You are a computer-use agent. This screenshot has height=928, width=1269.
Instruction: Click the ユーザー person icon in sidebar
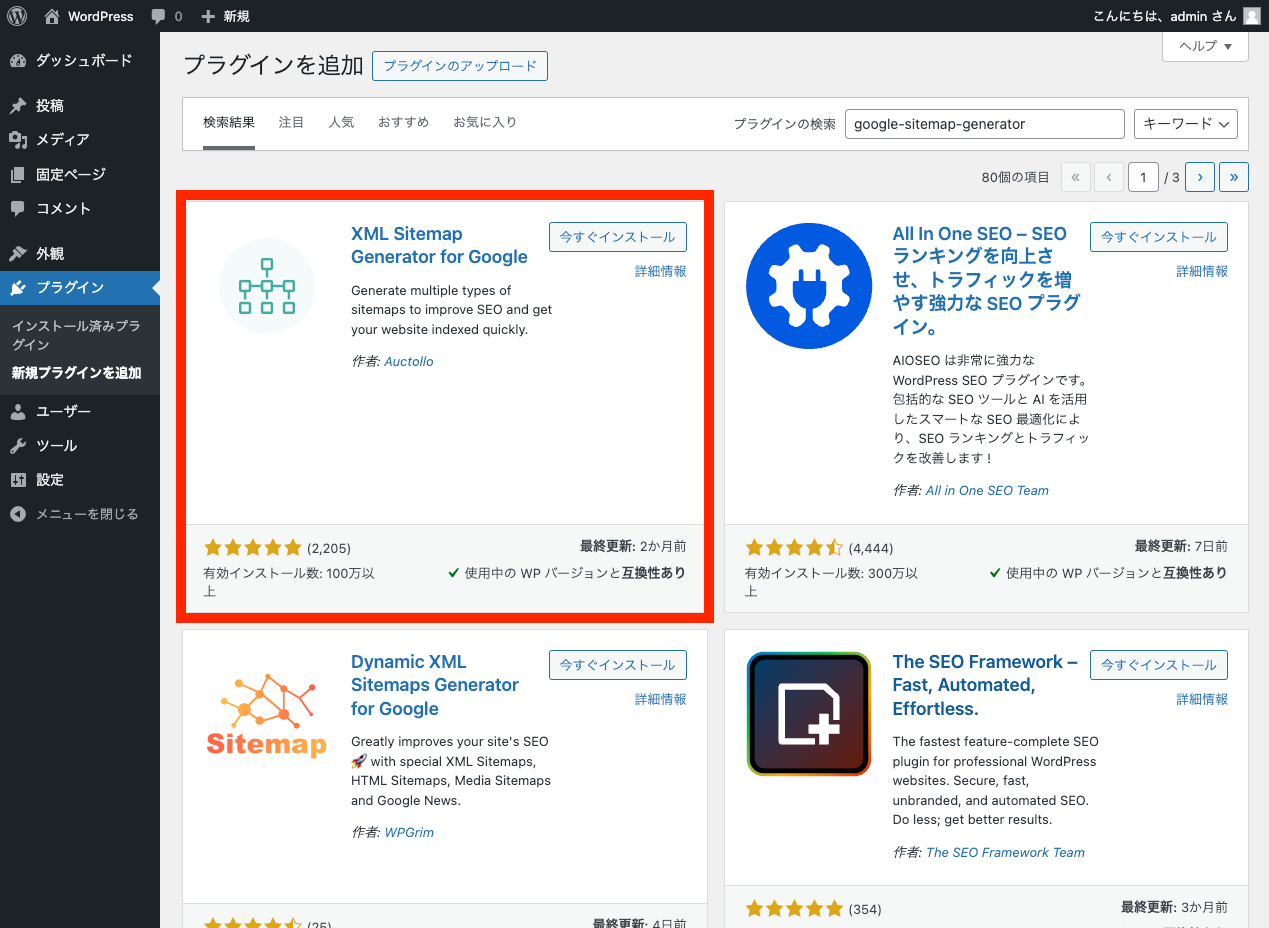18,412
